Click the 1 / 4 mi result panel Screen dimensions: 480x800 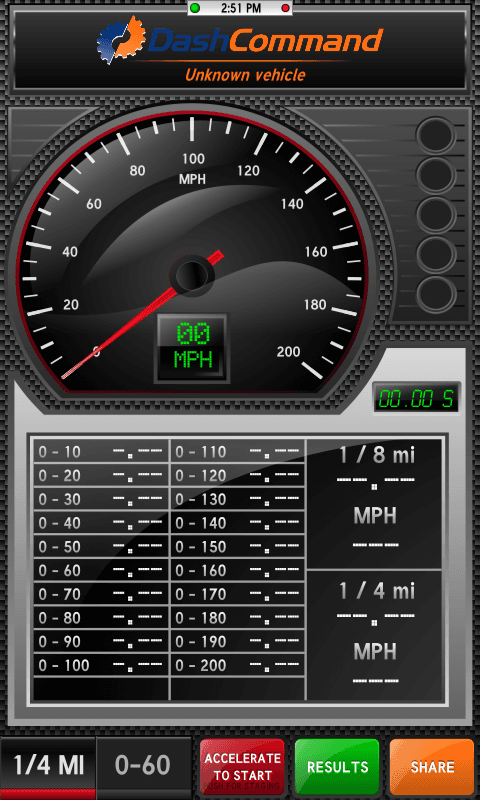coord(375,635)
